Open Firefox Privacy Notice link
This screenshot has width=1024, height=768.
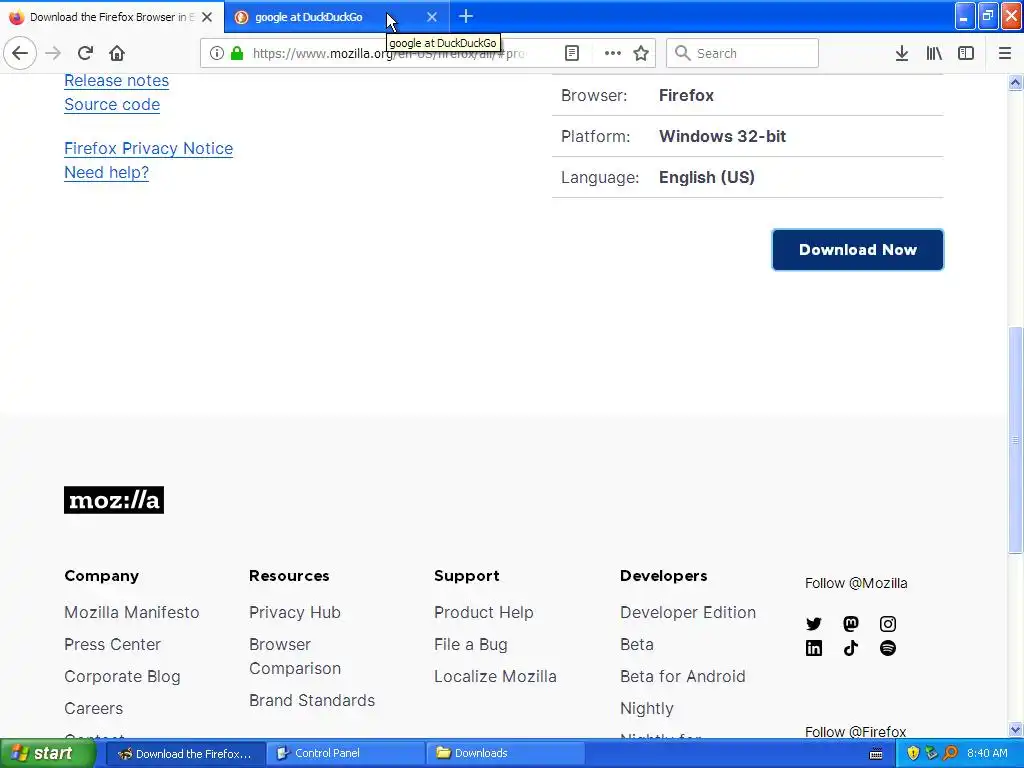coord(148,148)
